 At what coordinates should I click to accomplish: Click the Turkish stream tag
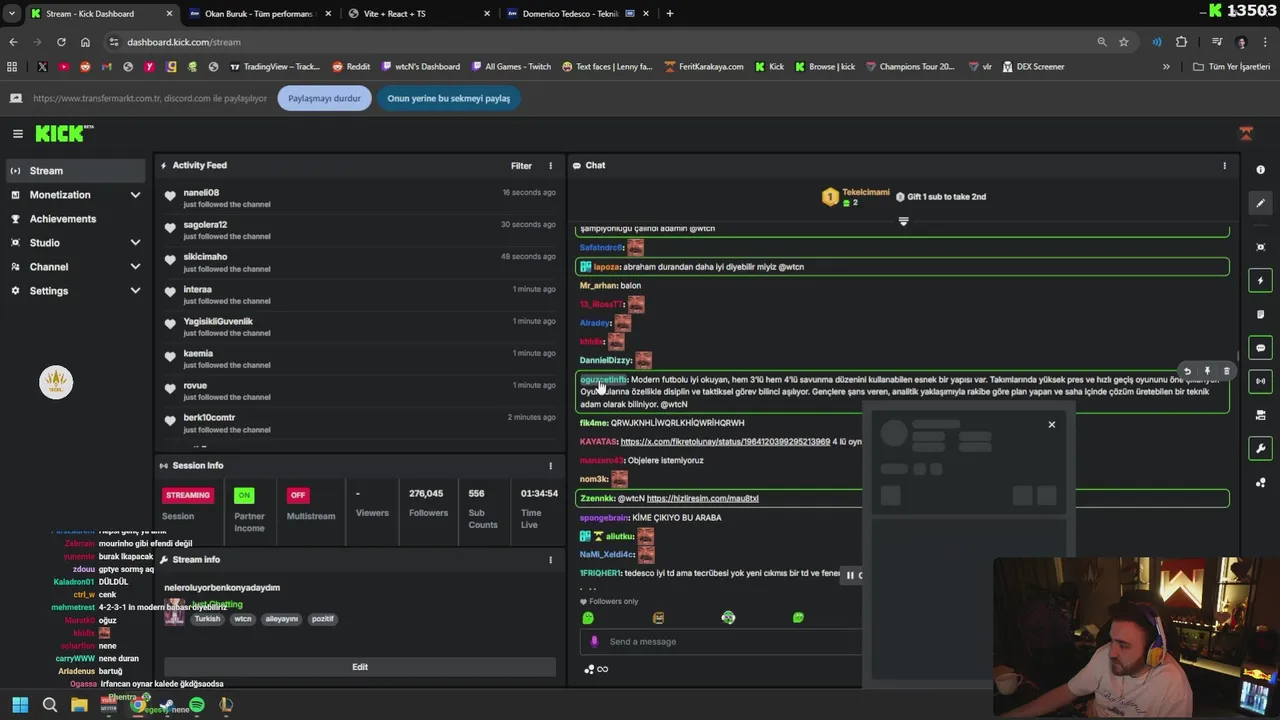(x=207, y=619)
